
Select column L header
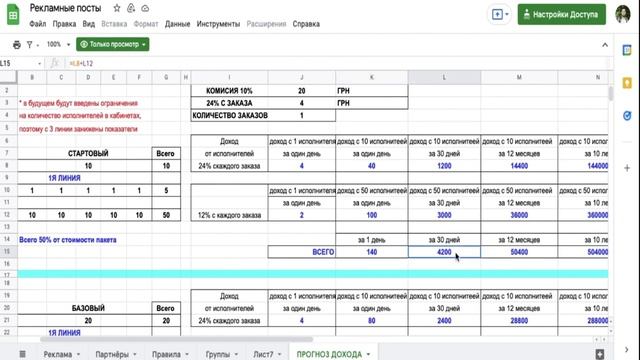(444, 77)
